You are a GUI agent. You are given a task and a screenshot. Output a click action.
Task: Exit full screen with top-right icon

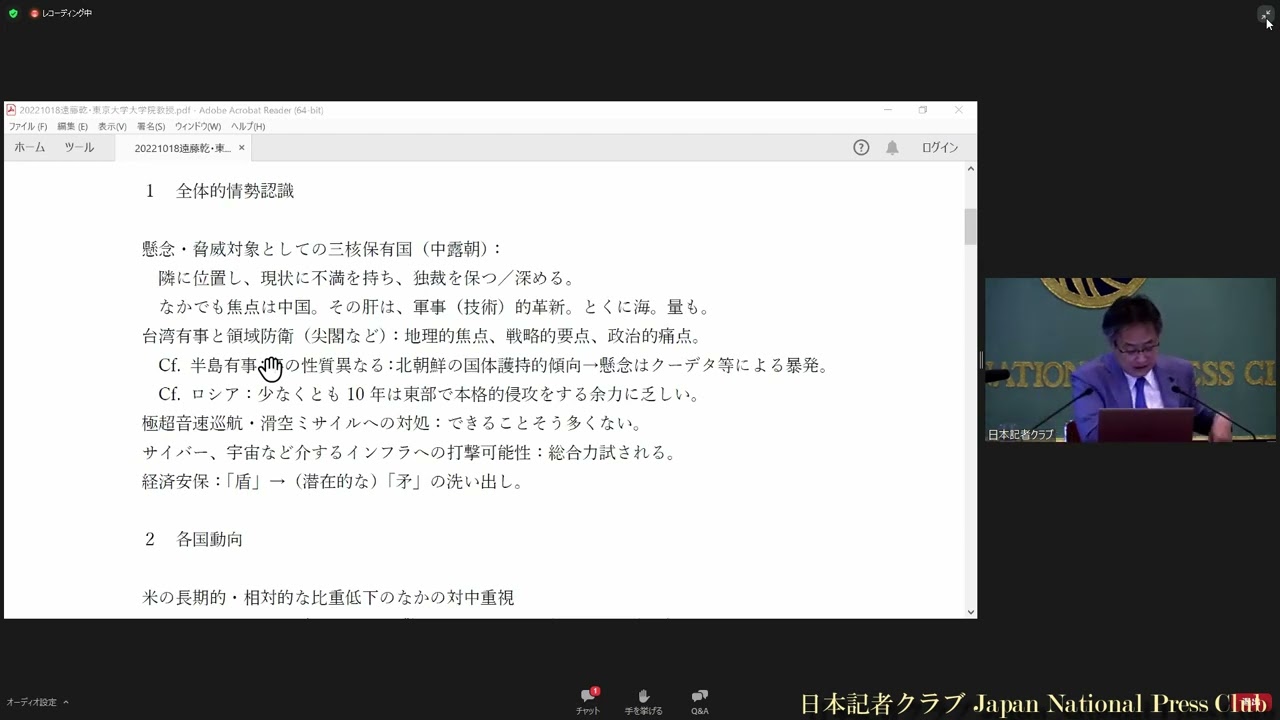[1265, 14]
